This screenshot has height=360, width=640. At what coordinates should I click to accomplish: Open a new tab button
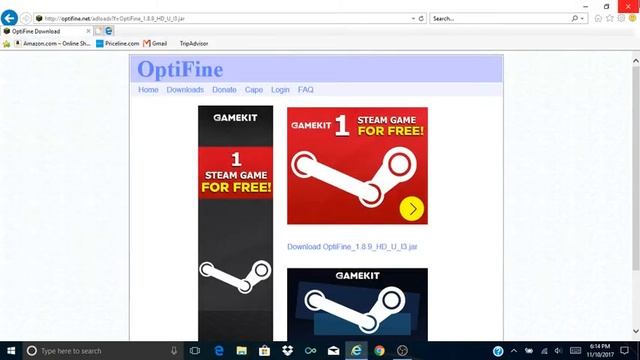point(98,31)
